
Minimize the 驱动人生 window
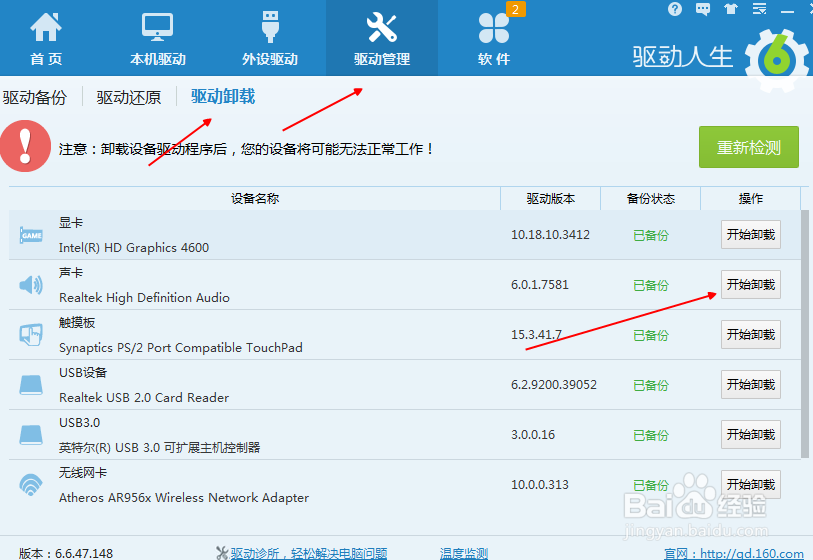pyautogui.click(x=788, y=11)
